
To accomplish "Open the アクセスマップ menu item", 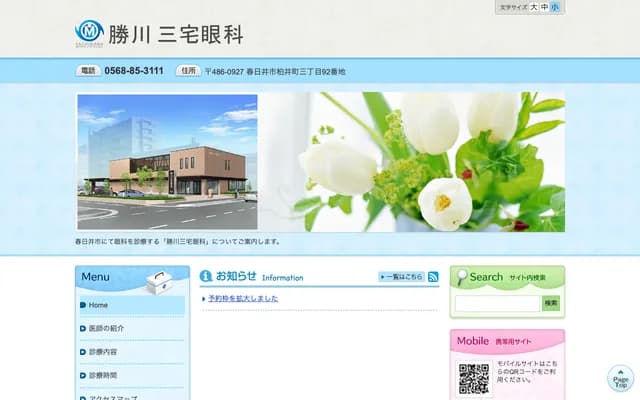I will point(132,397).
